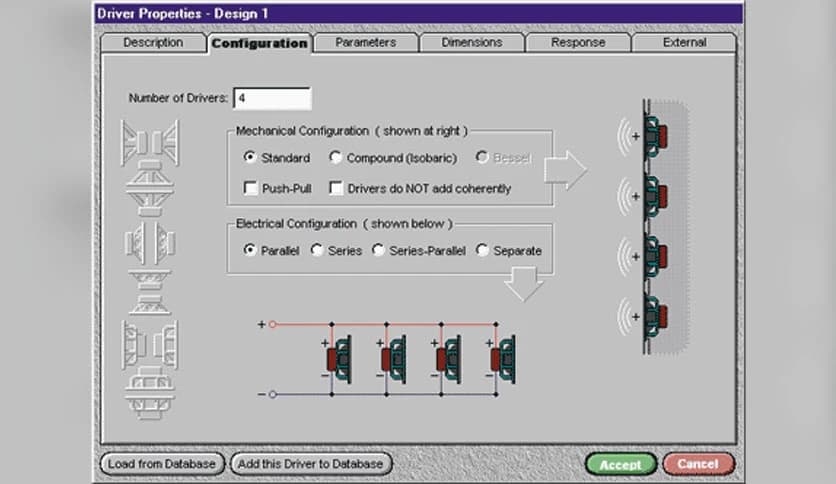Click the second driver in wiring diagram
Image resolution: width=836 pixels, height=484 pixels.
[x=395, y=359]
